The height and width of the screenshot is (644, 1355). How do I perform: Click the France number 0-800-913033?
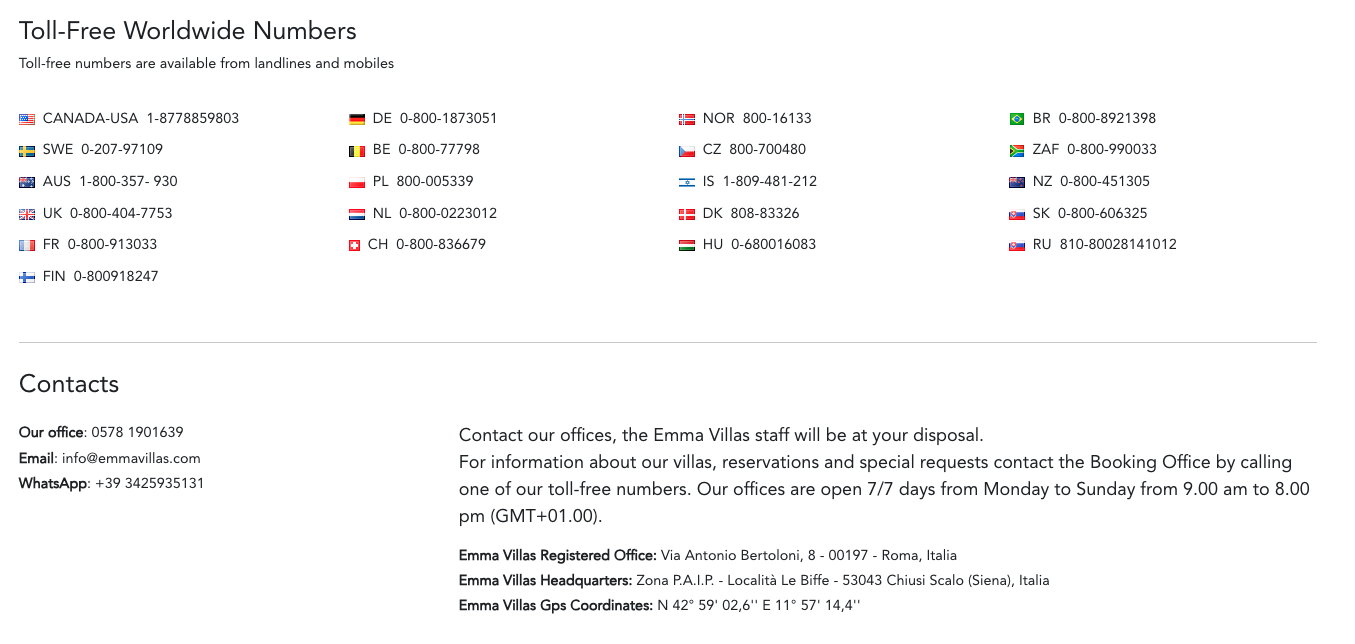112,245
